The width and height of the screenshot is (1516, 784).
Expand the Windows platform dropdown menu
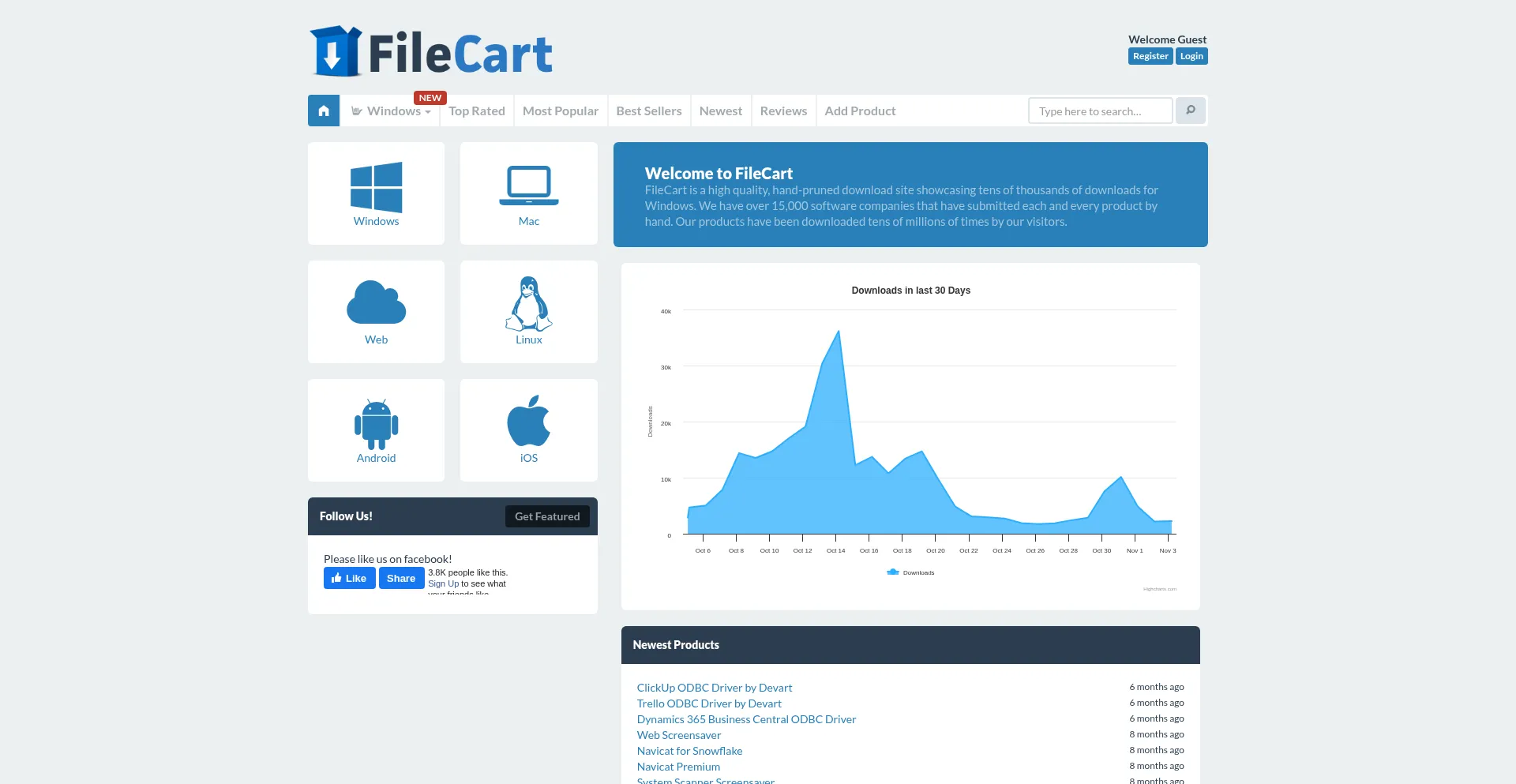tap(392, 111)
